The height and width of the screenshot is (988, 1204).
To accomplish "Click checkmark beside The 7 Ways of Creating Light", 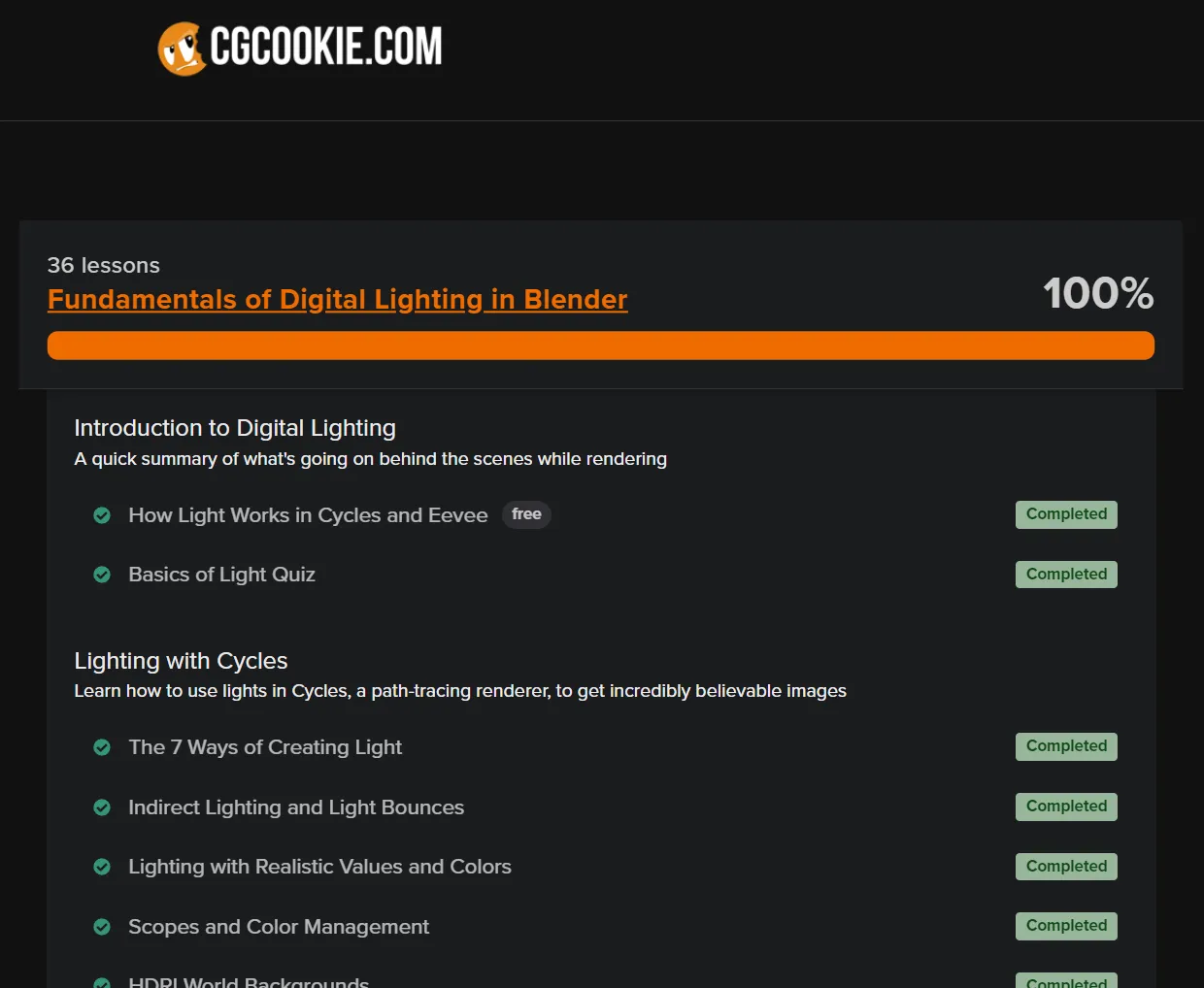I will click(102, 747).
